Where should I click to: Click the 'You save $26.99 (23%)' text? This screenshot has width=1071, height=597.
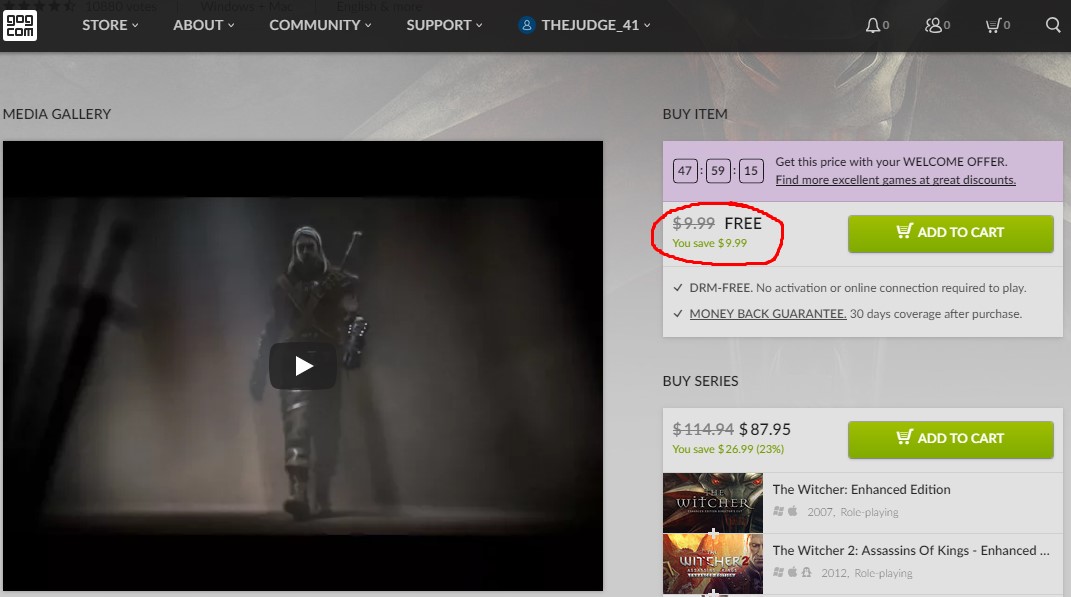[728, 449]
